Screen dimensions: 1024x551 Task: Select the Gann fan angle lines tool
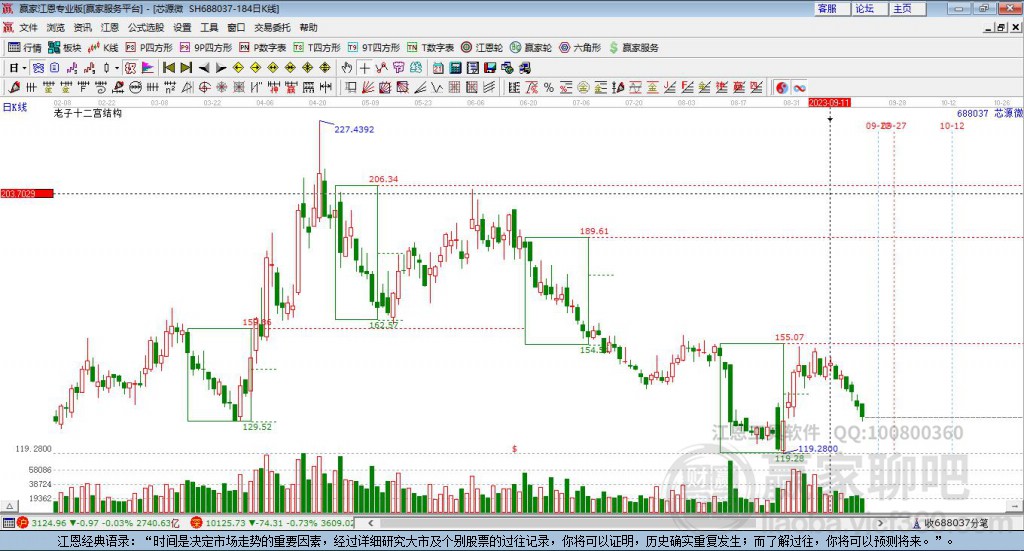tap(368, 87)
